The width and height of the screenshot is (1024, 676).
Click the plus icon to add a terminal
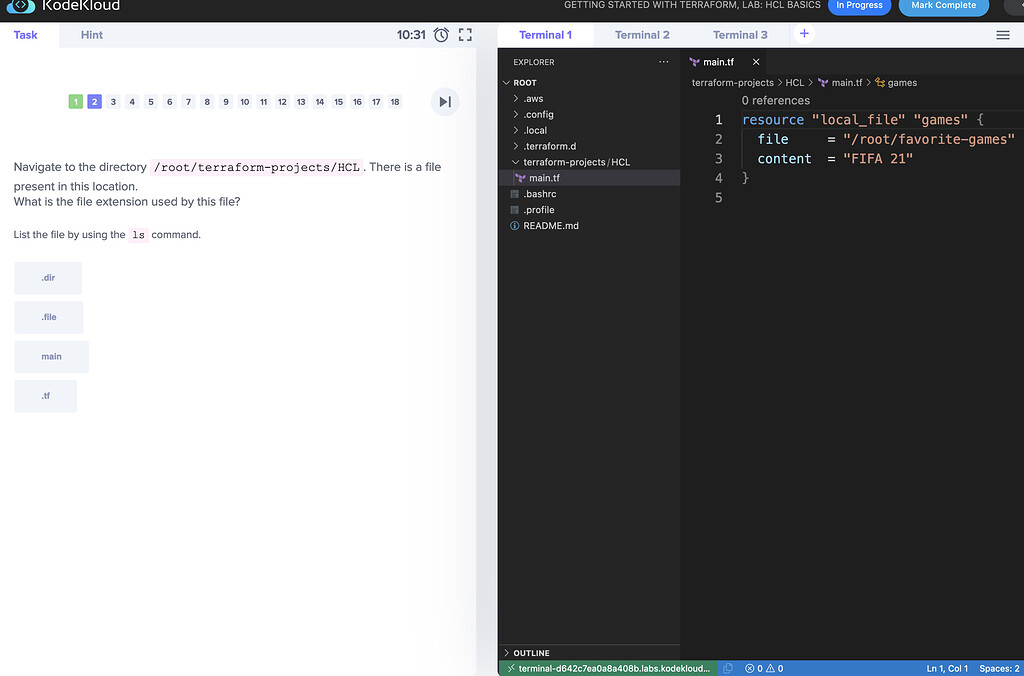coord(804,33)
